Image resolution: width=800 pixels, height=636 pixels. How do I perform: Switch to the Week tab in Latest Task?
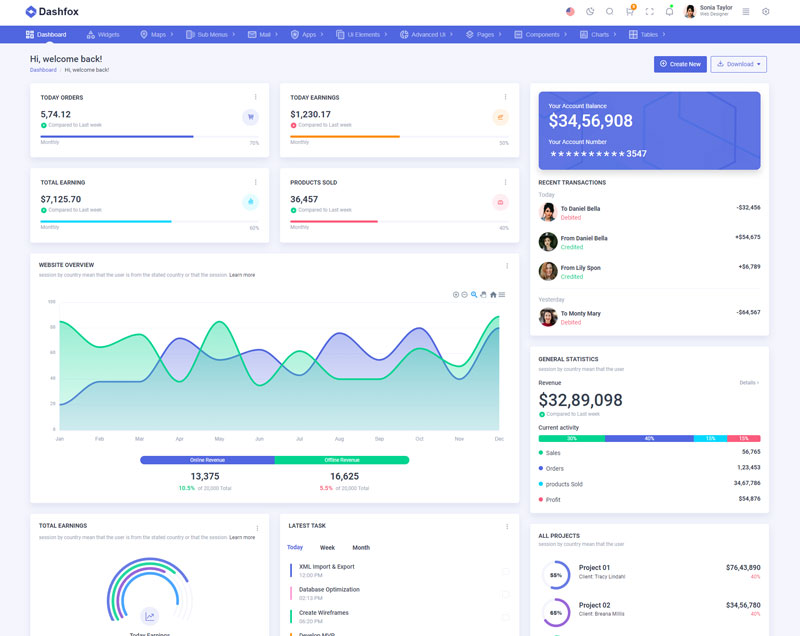(327, 547)
